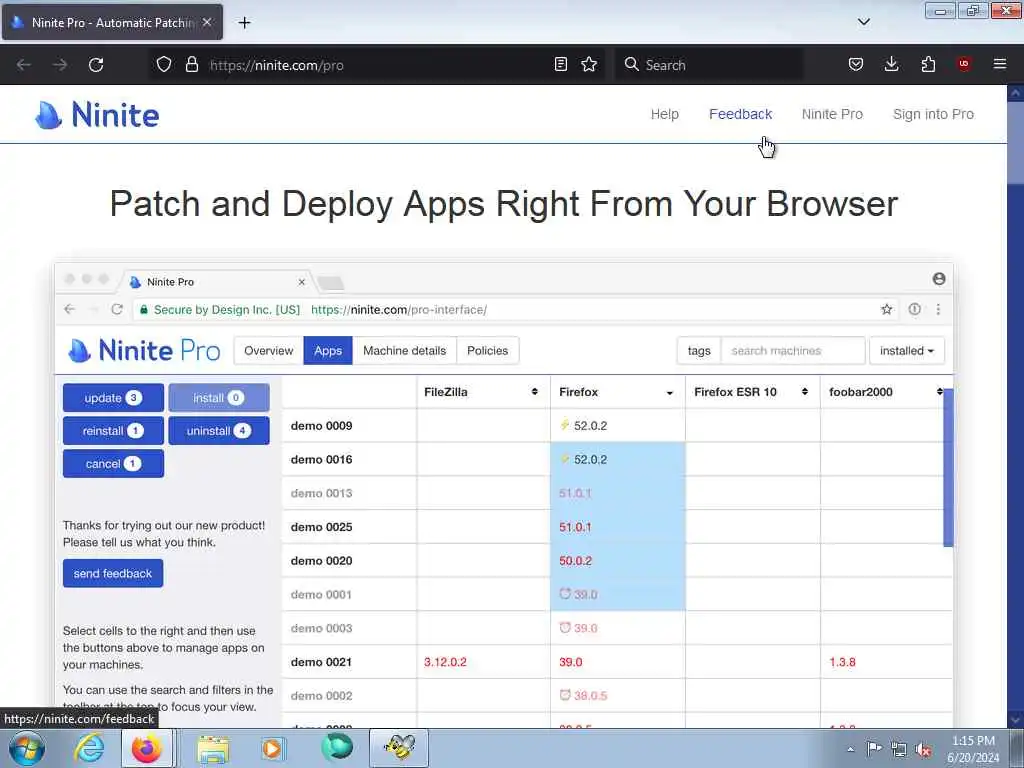Click the Action Center flag tray icon

pyautogui.click(x=874, y=748)
